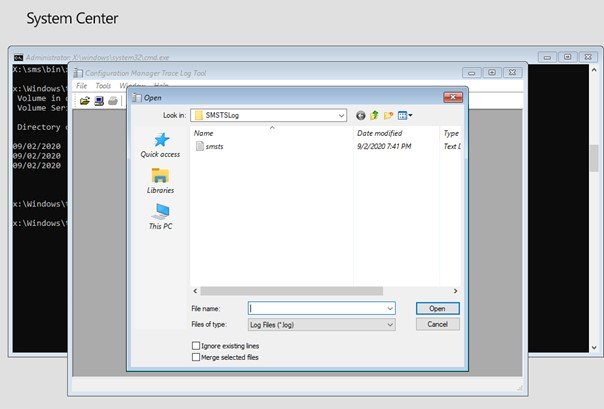
Task: Sort by Date modified column header
Action: click(379, 133)
